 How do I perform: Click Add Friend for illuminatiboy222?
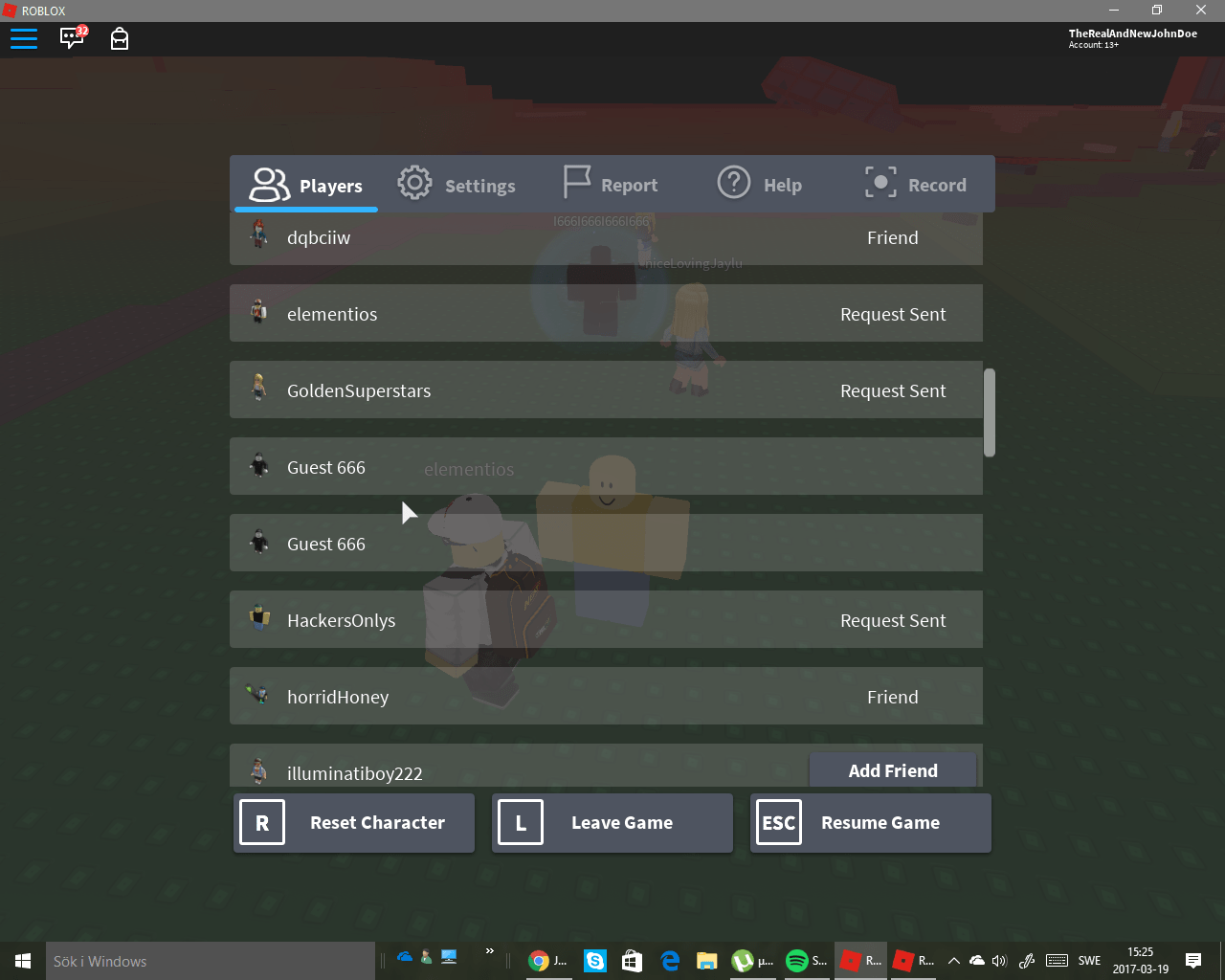pyautogui.click(x=892, y=770)
